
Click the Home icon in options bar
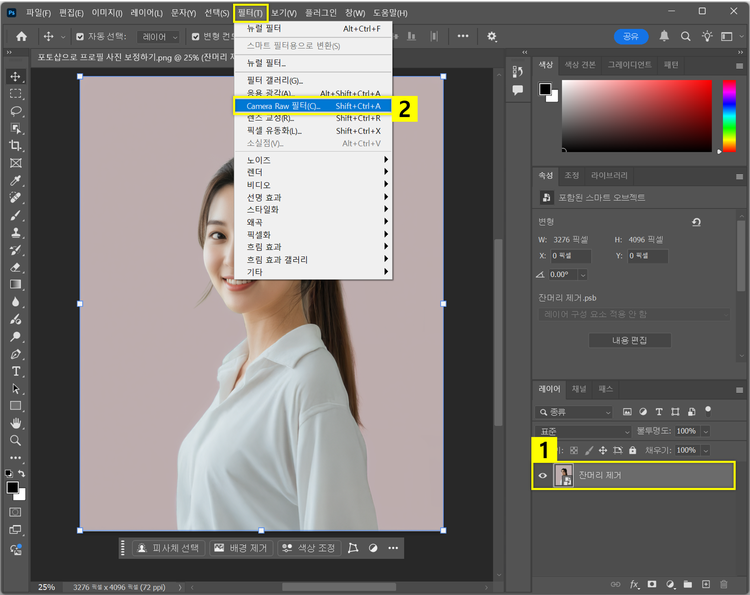pos(21,36)
